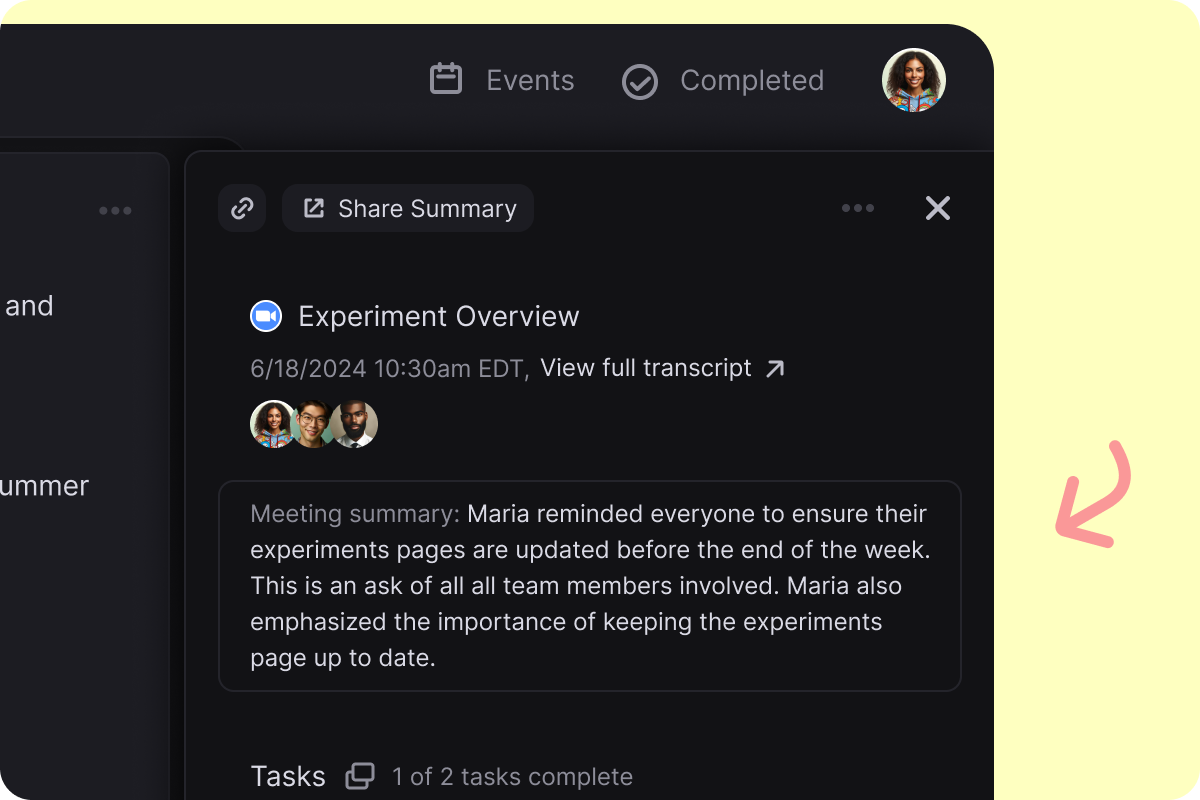This screenshot has width=1200, height=800.
Task: Open the Events tab
Action: tap(502, 80)
